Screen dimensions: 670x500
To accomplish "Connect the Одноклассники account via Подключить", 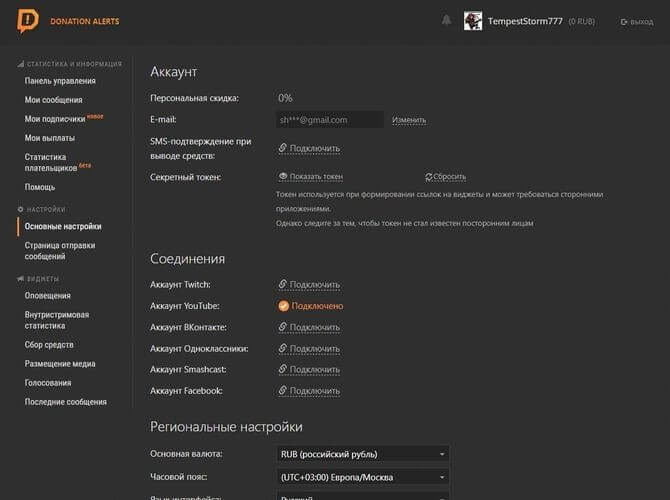I will 315,349.
